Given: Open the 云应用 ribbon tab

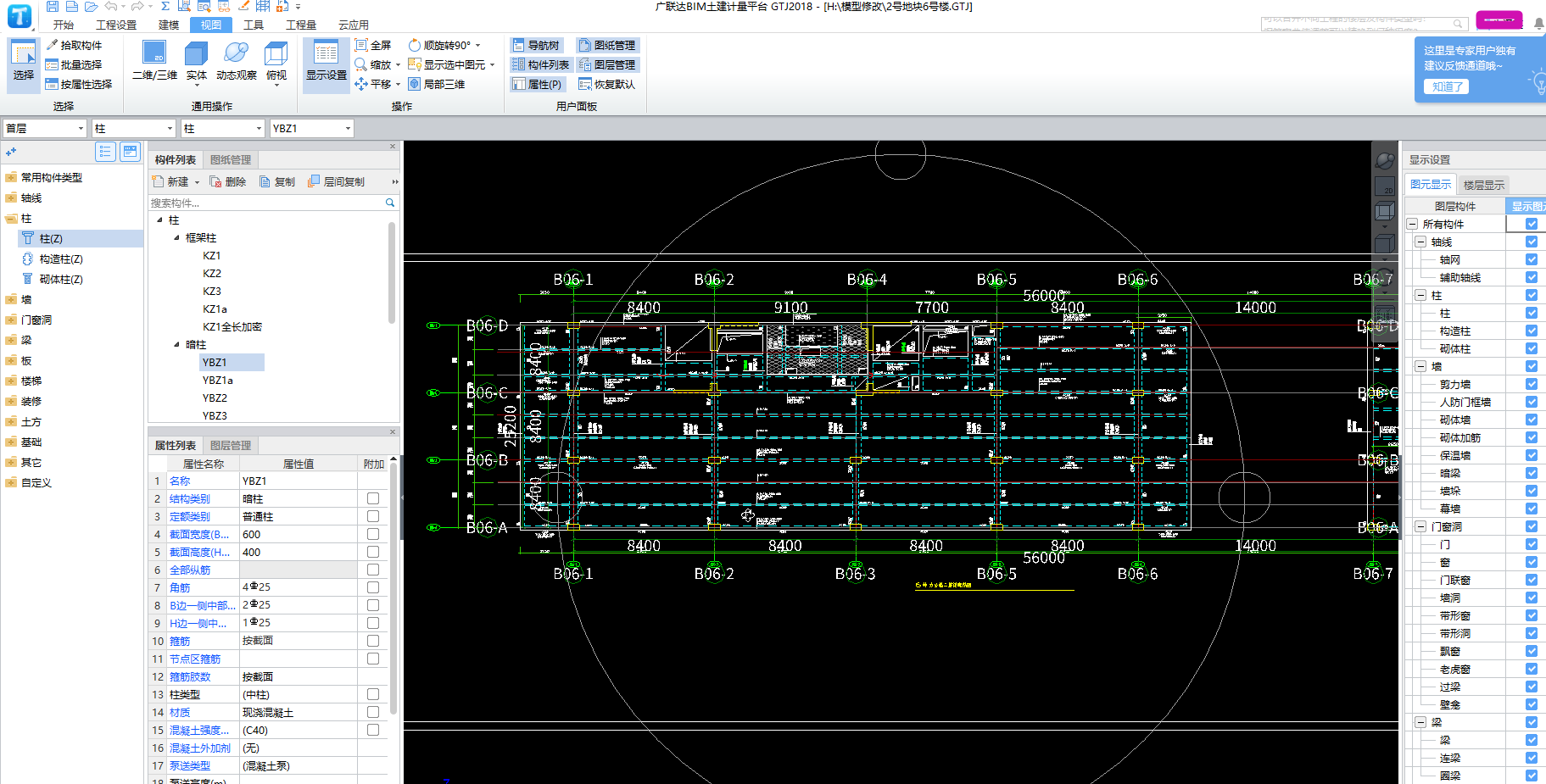Looking at the screenshot, I should [x=354, y=25].
